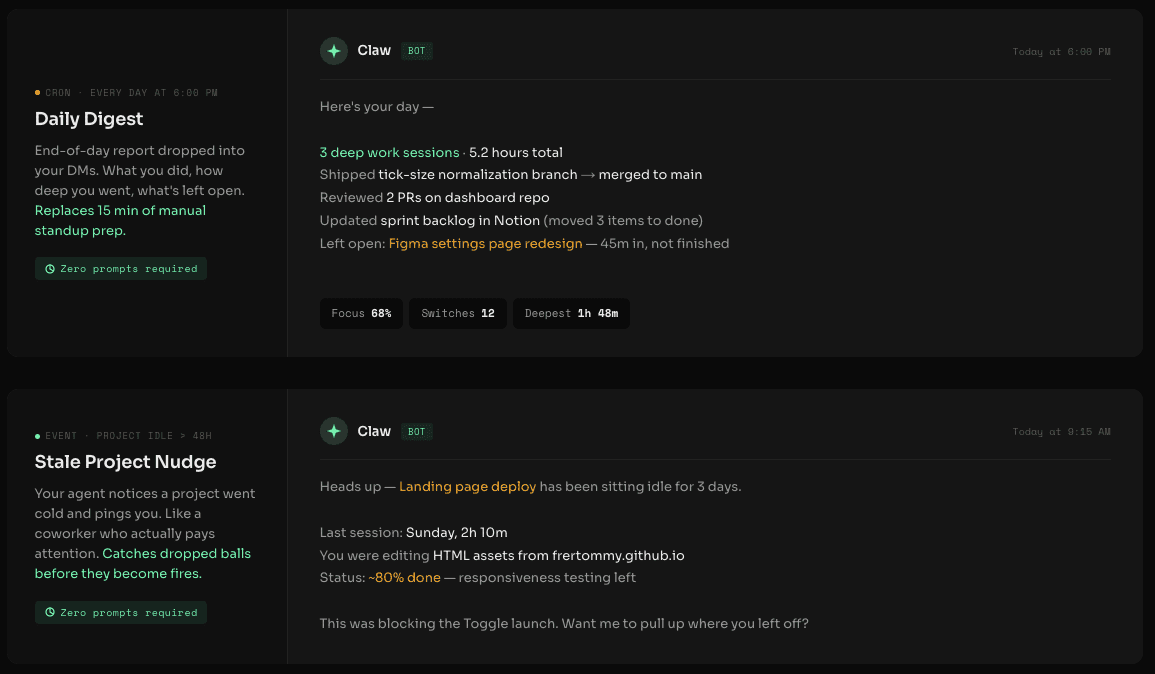
Task: Click the Stale Project Nudge heading
Action: [125, 462]
